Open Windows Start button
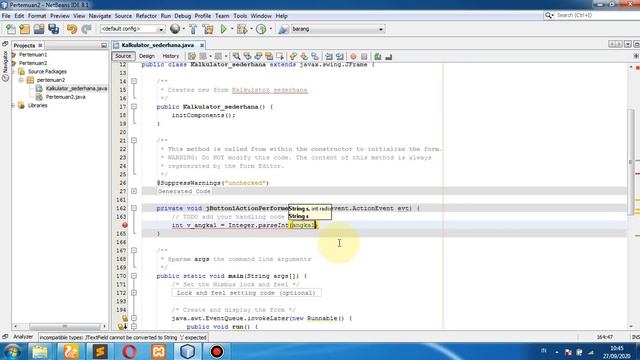Screen dimensions: 640x360 (x=12, y=351)
